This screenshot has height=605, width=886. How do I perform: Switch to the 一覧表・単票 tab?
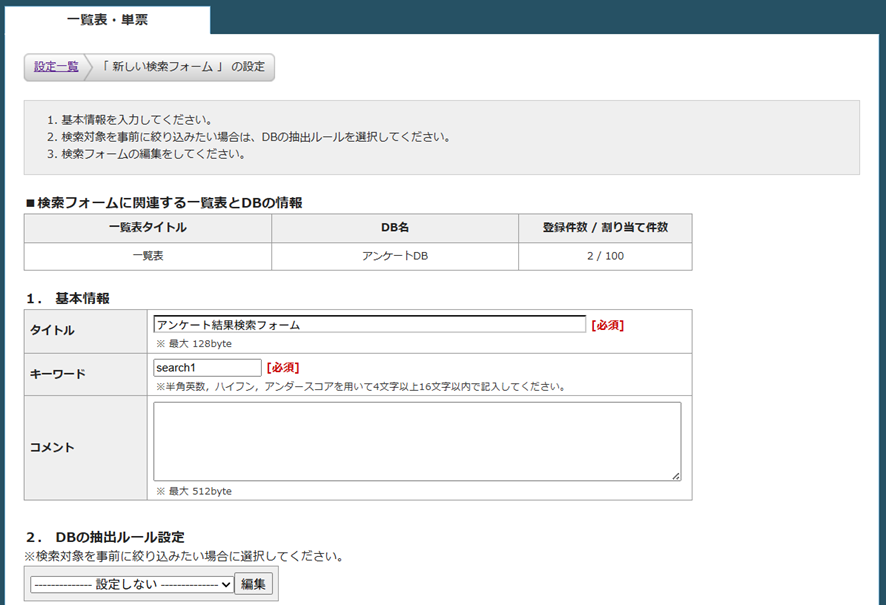point(107,20)
